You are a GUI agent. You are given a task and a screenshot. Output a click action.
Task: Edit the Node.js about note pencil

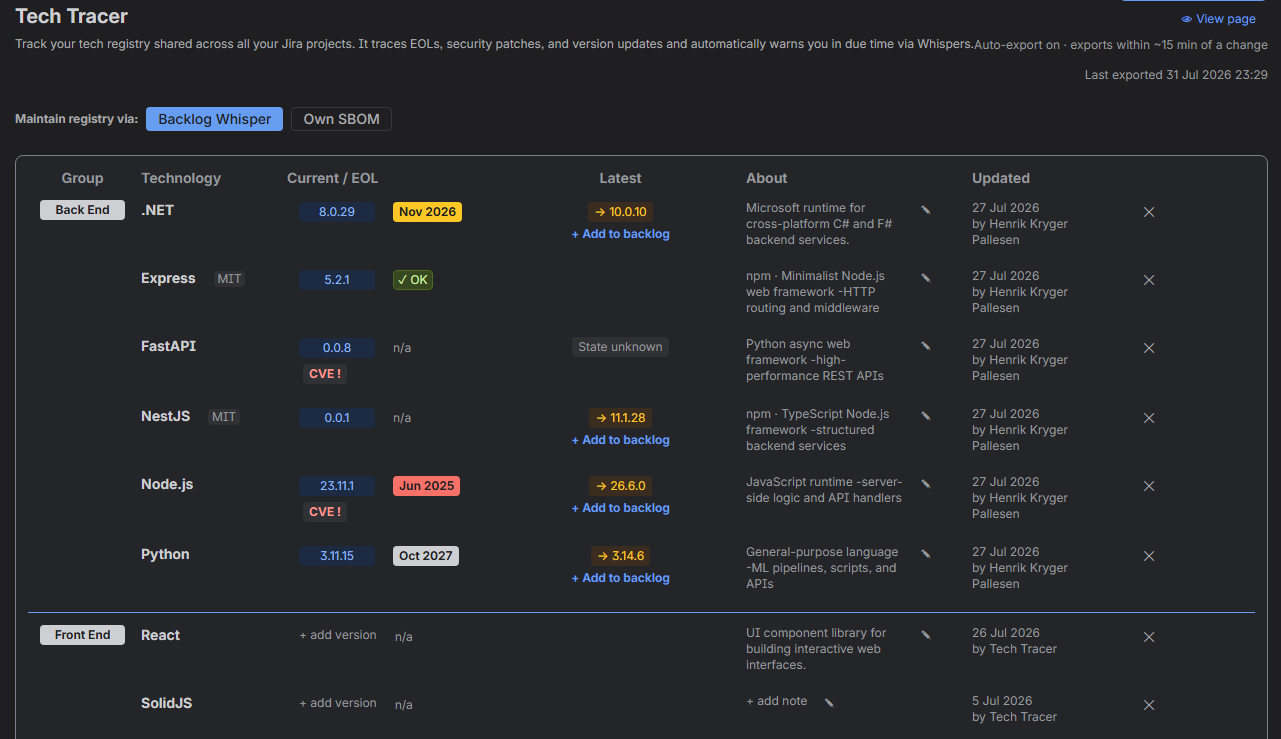pyautogui.click(x=926, y=484)
